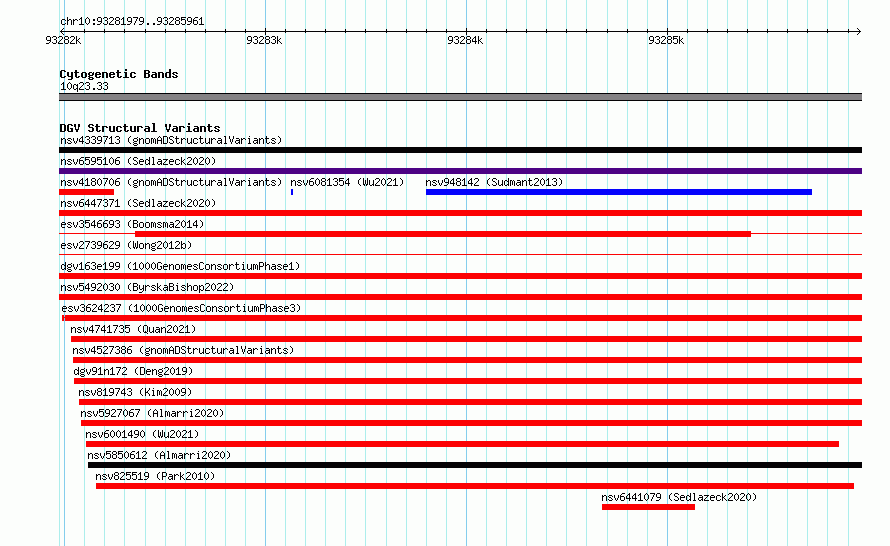890x546 pixels.
Task: Open the esv3546693 (Boomsma2014) label
Action: tap(132, 224)
